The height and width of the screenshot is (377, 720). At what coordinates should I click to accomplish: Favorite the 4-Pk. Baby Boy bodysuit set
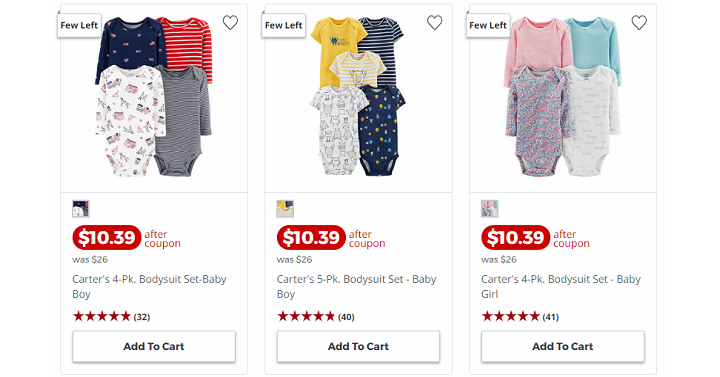point(230,23)
